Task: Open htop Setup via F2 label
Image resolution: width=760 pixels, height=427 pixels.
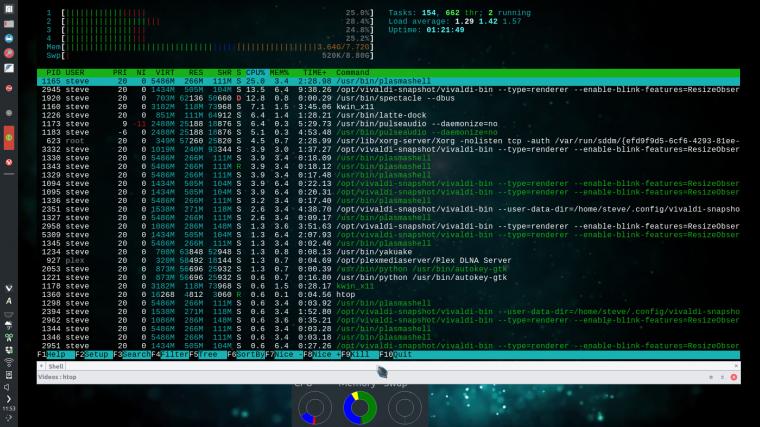Action: [94, 355]
